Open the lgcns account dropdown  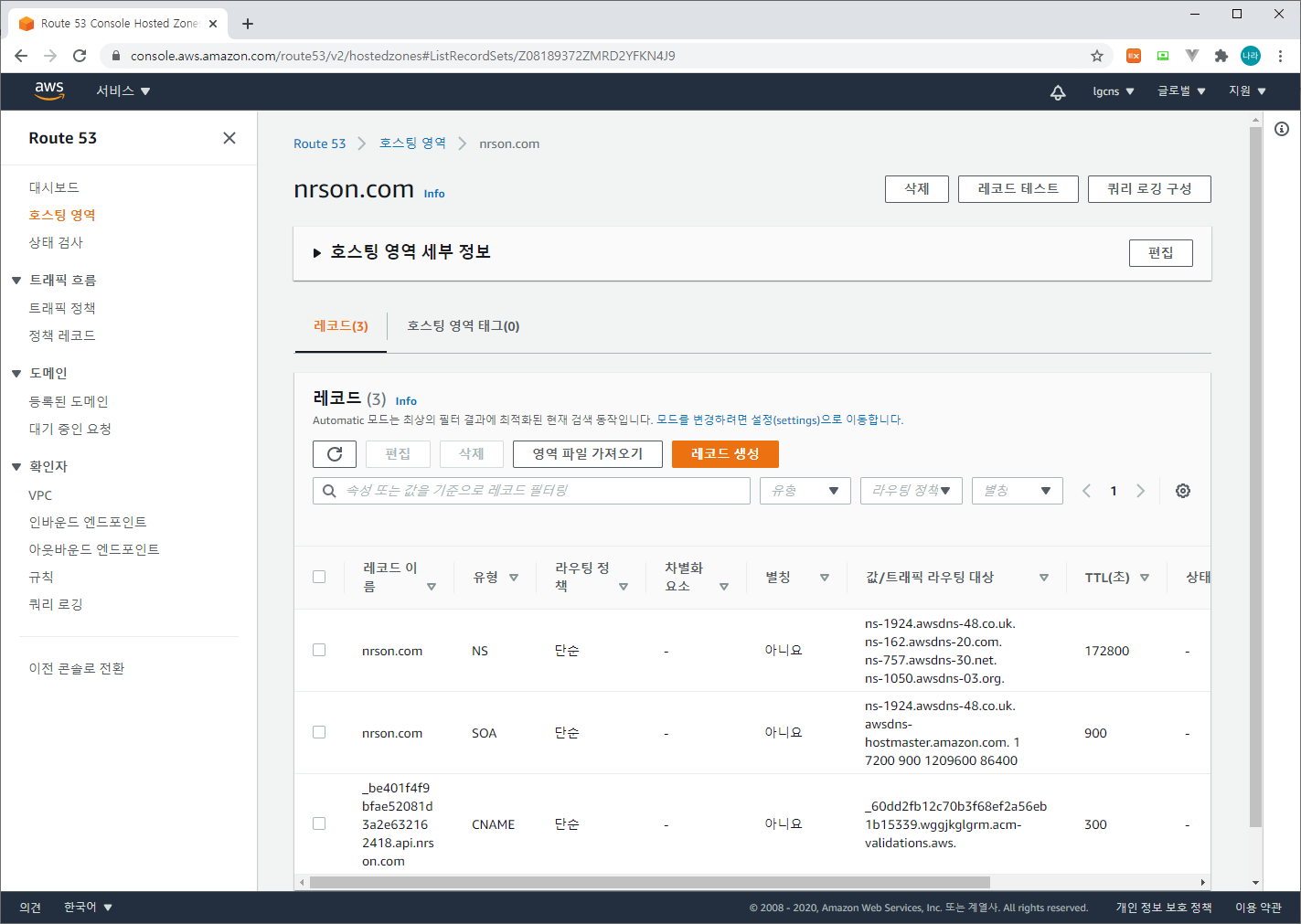coord(1114,91)
